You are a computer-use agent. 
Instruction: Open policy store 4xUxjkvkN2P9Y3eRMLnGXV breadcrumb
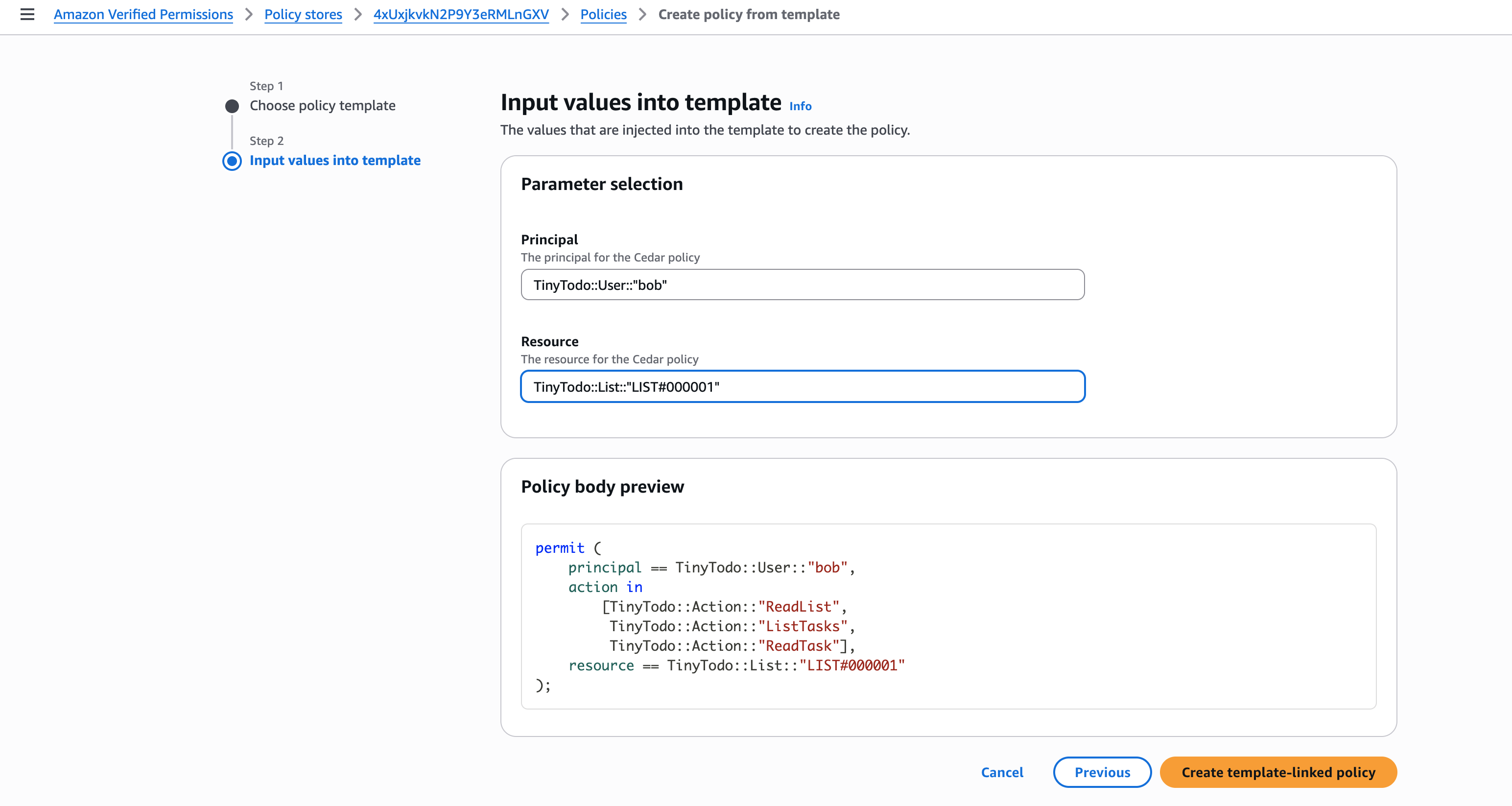(461, 14)
